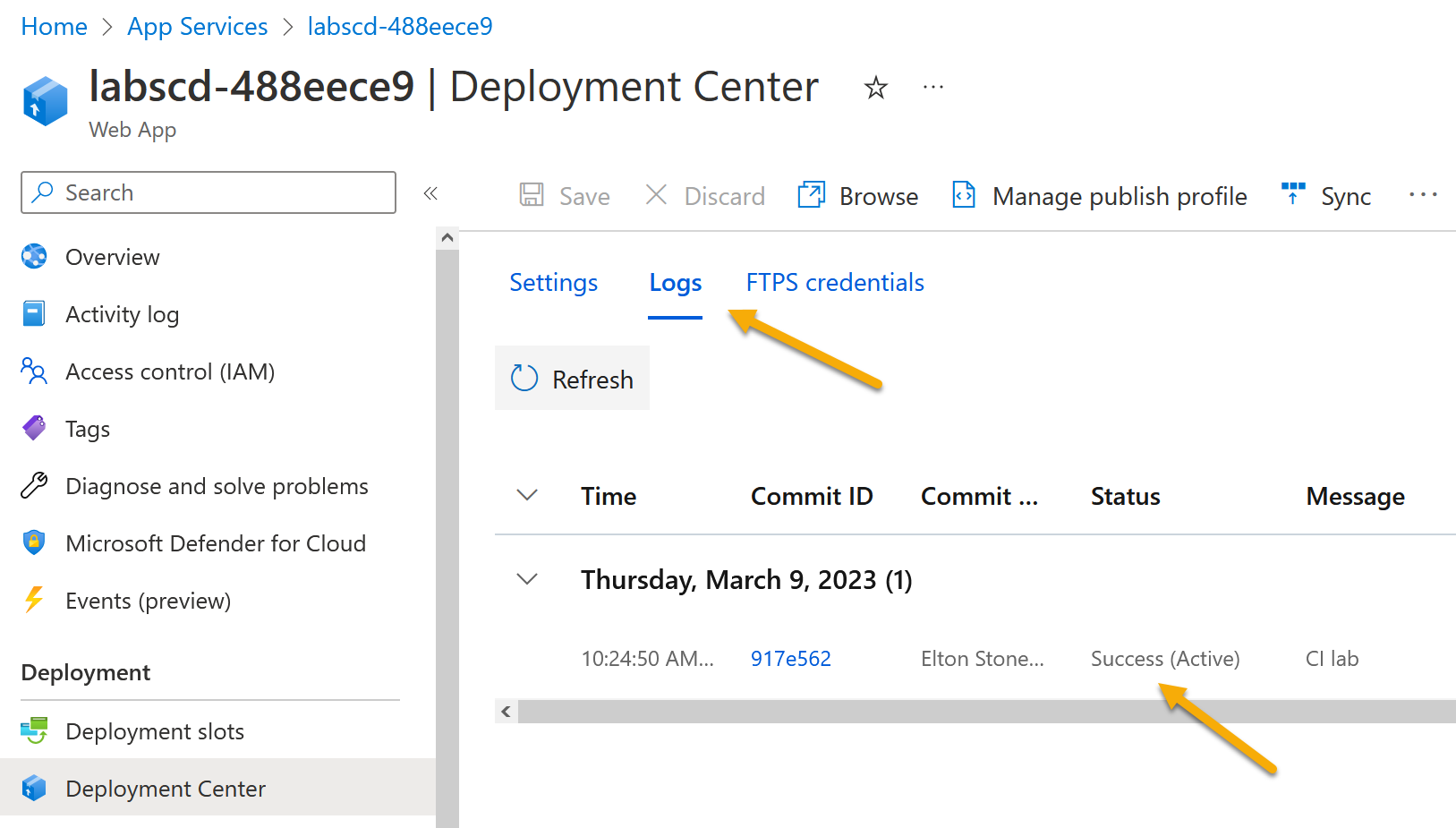
Task: Open the FTPS credentials tab
Action: click(835, 283)
